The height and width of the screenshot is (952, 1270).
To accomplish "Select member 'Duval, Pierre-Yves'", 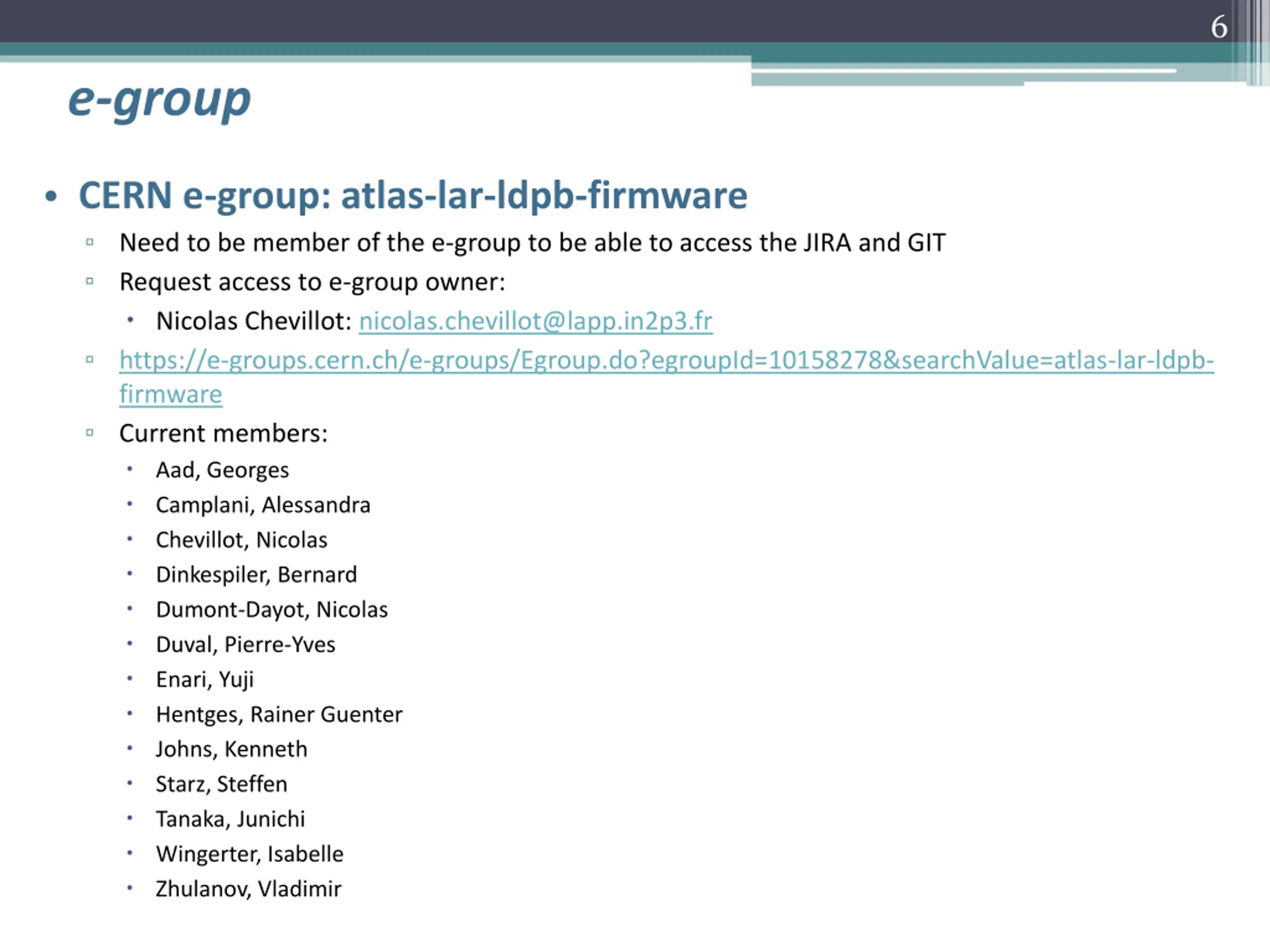I will coord(245,645).
